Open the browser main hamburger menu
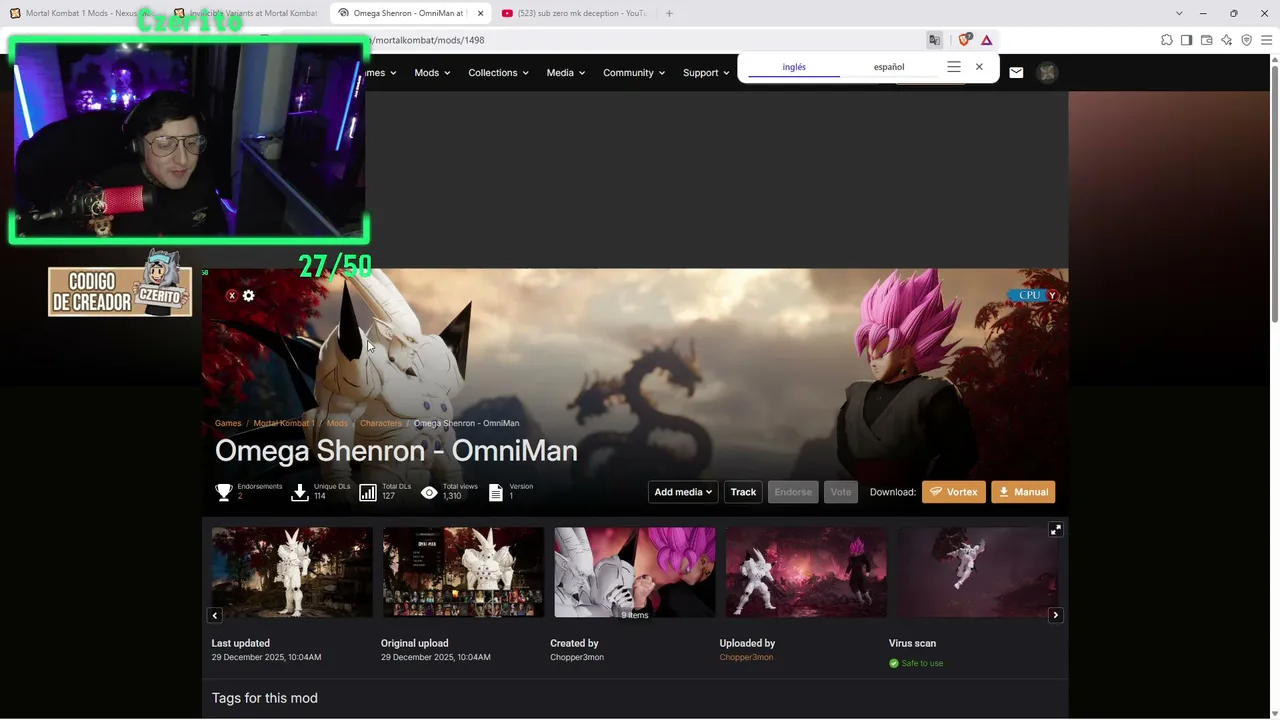This screenshot has width=1280, height=720. 1268,40
